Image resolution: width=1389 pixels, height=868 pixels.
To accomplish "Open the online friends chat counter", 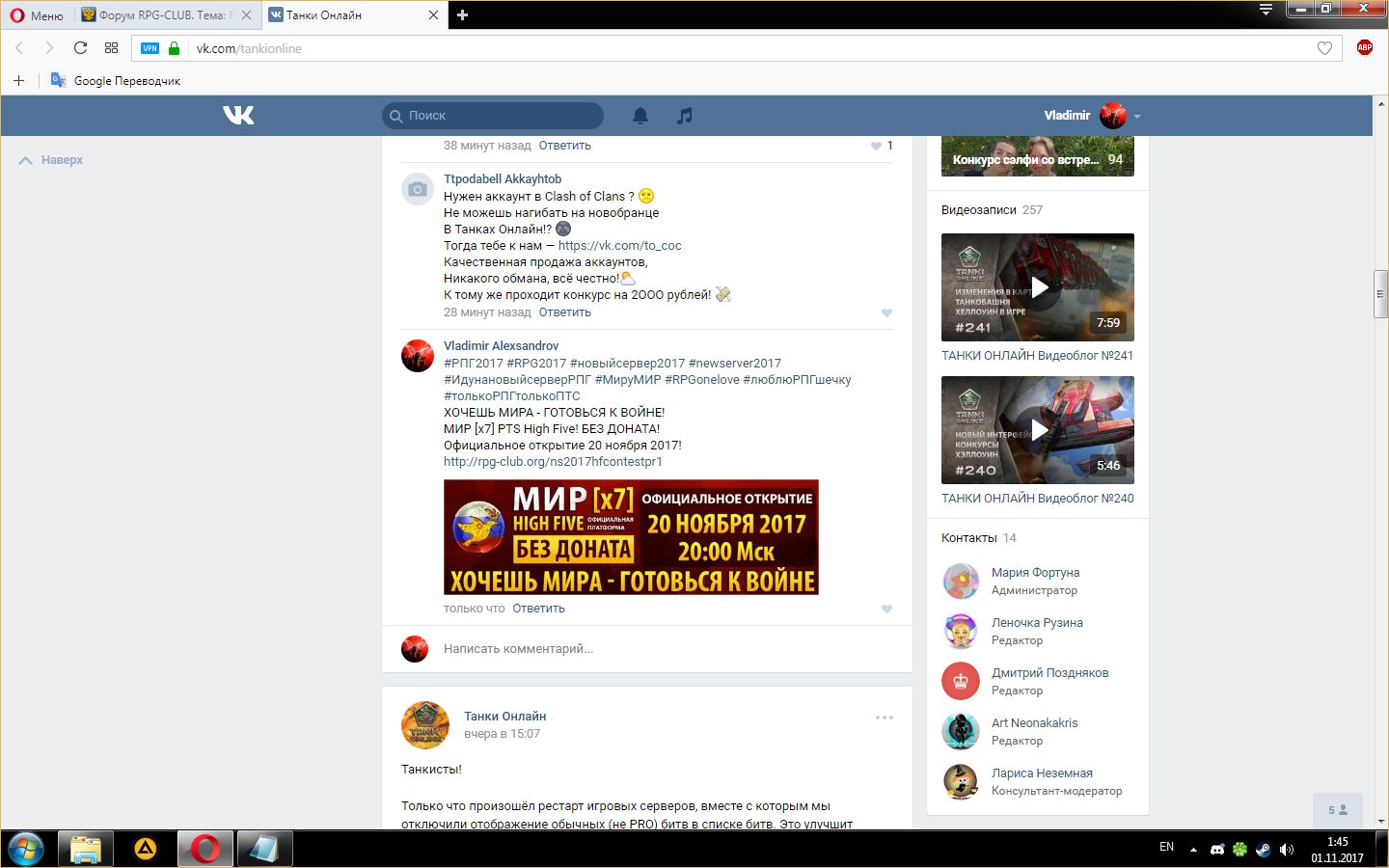I will click(1338, 810).
